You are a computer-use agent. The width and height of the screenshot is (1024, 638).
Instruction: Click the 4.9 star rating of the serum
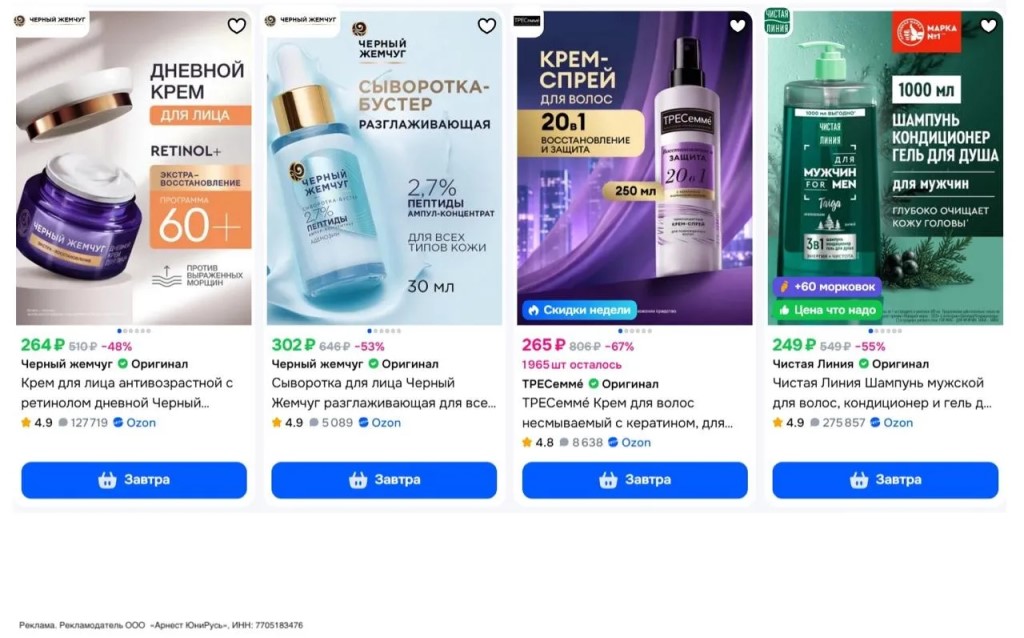tap(287, 423)
